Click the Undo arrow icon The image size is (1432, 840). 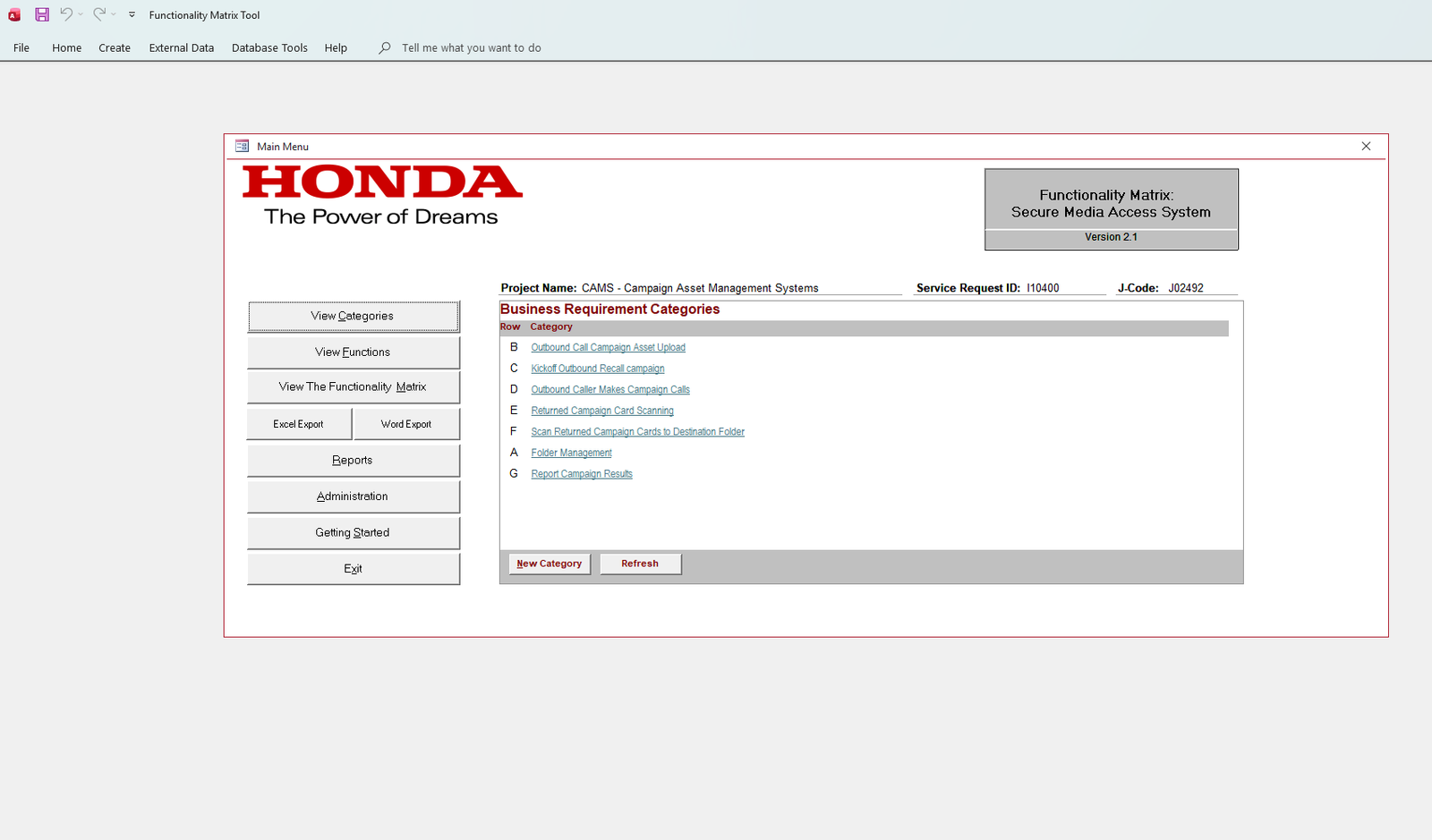pyautogui.click(x=66, y=14)
